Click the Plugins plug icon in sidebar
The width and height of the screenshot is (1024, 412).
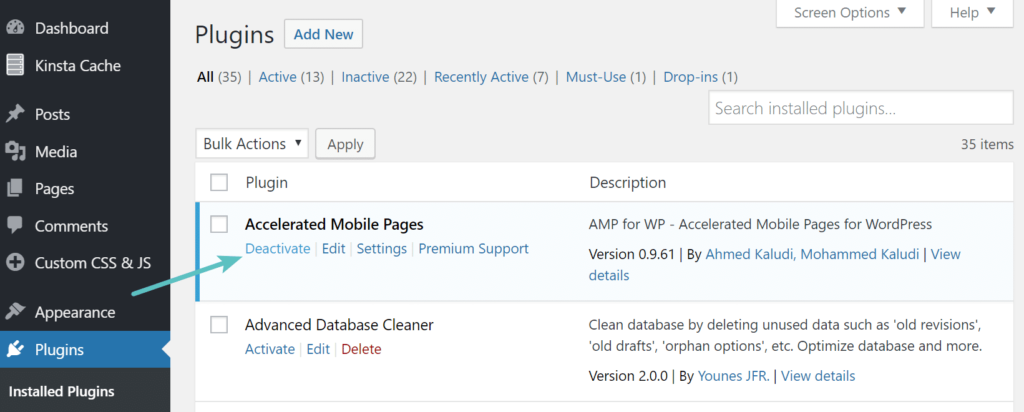click(x=15, y=350)
